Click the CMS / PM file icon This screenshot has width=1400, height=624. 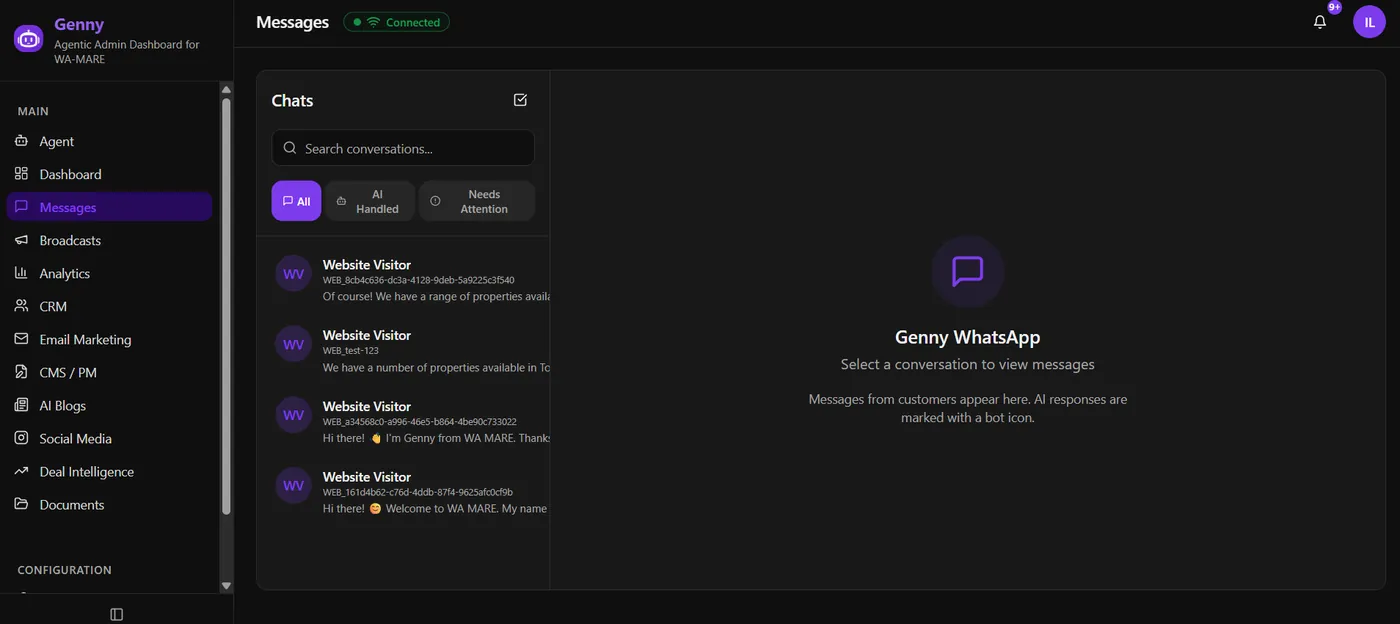point(21,372)
